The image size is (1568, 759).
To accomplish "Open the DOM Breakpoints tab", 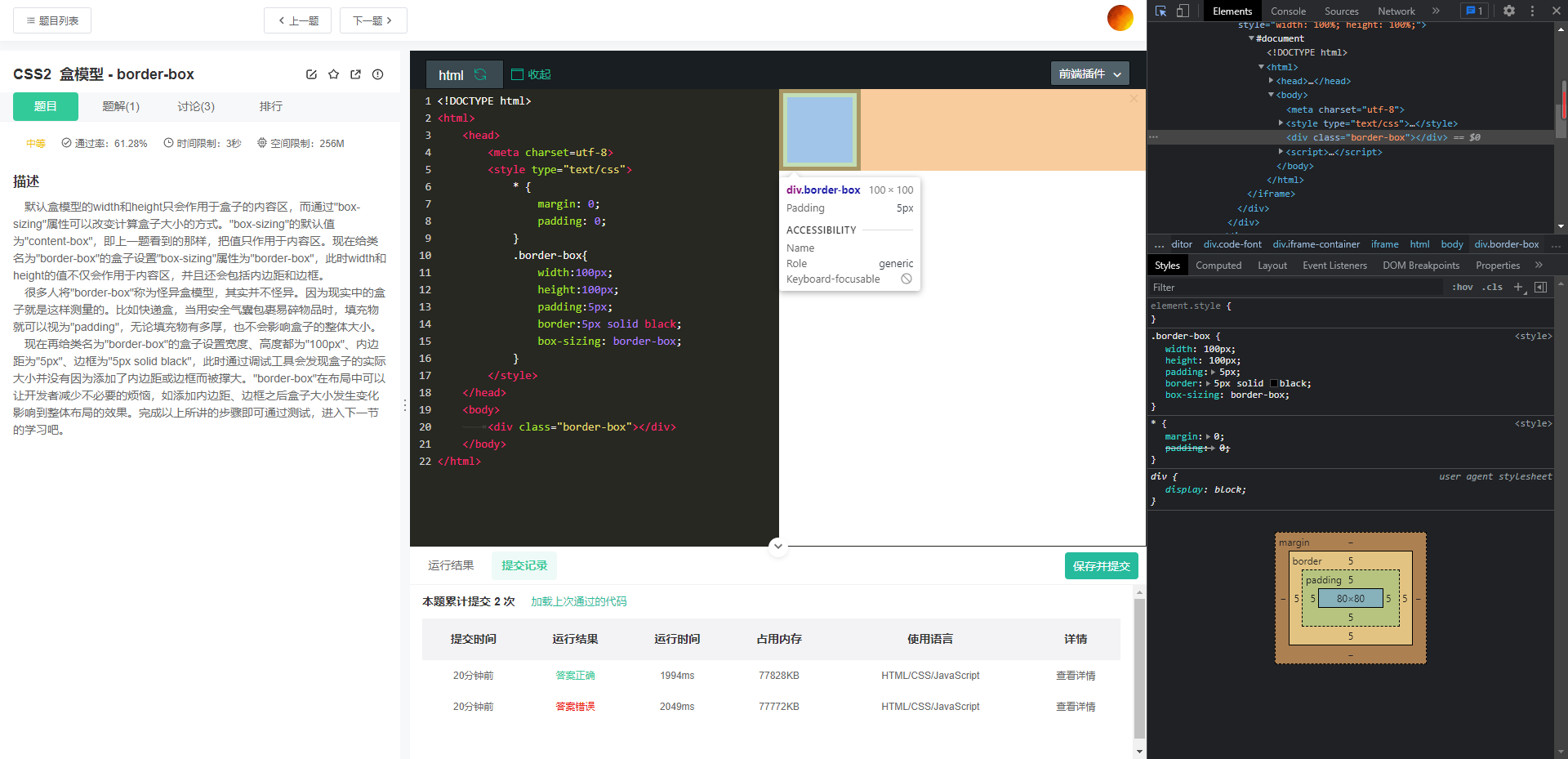I will tap(1421, 266).
